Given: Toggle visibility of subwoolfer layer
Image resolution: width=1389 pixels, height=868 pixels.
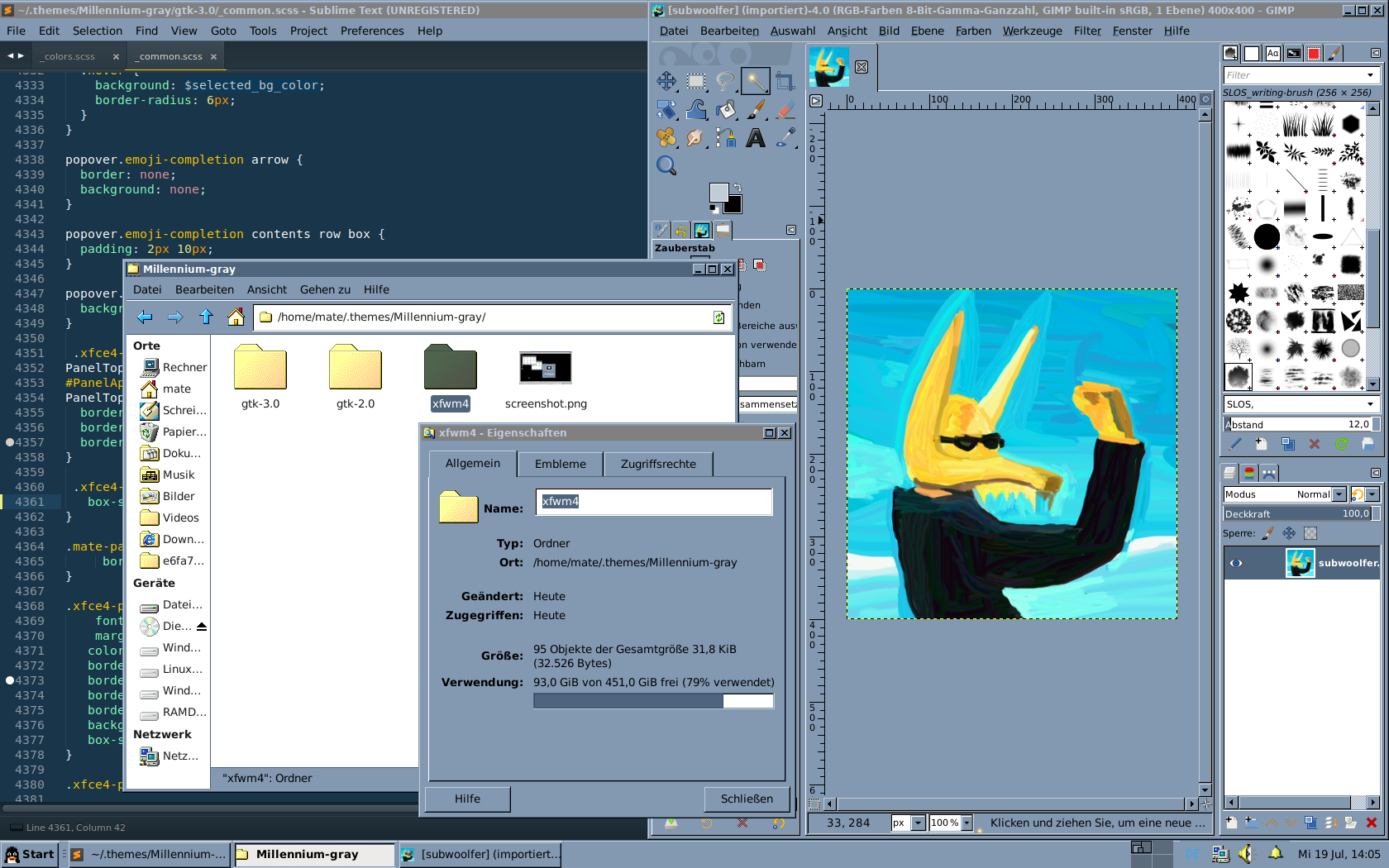Looking at the screenshot, I should tap(1236, 563).
